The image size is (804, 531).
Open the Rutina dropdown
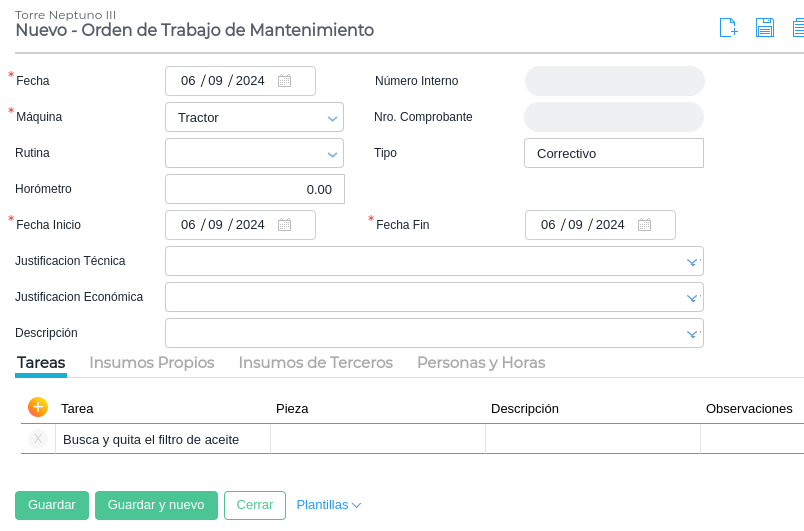(254, 153)
